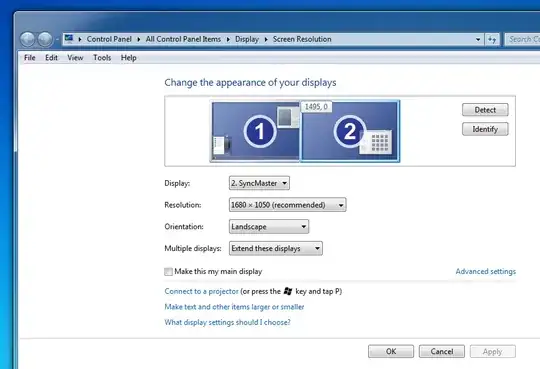Open the Orientation dropdown set to Landscape
The image size is (540, 369).
point(269,226)
